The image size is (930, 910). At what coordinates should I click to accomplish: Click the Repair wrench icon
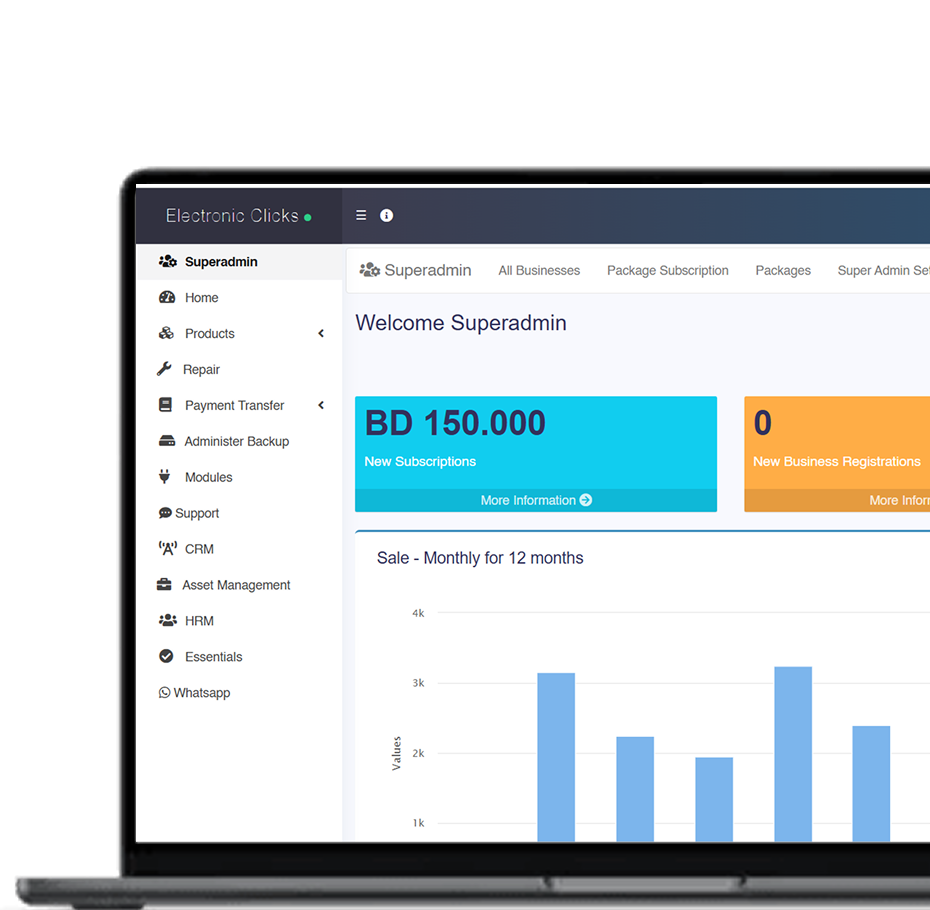point(165,369)
